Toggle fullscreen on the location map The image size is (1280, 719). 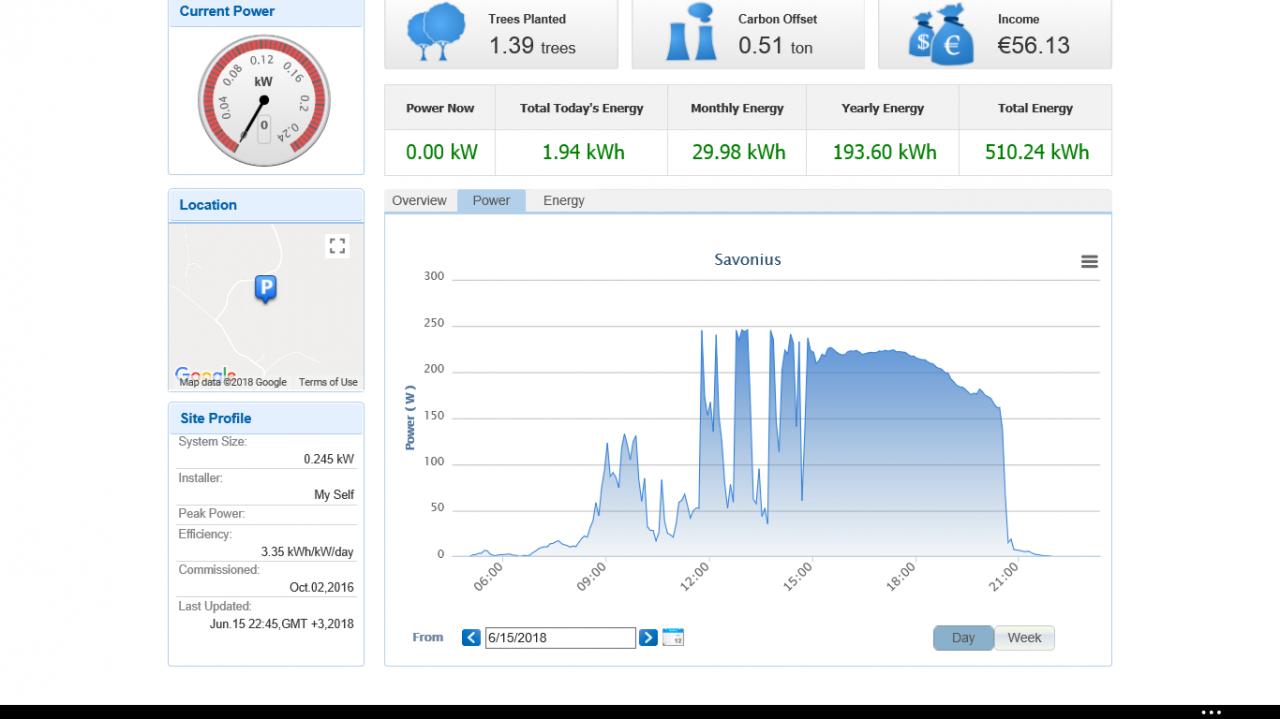(337, 246)
